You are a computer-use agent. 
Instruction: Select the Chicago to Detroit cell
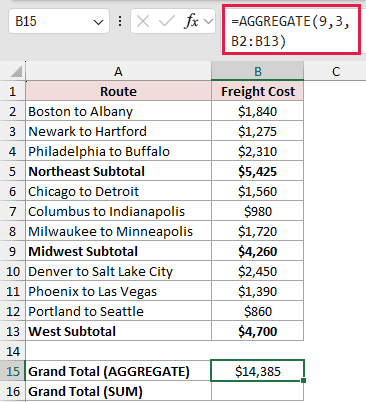[118, 191]
